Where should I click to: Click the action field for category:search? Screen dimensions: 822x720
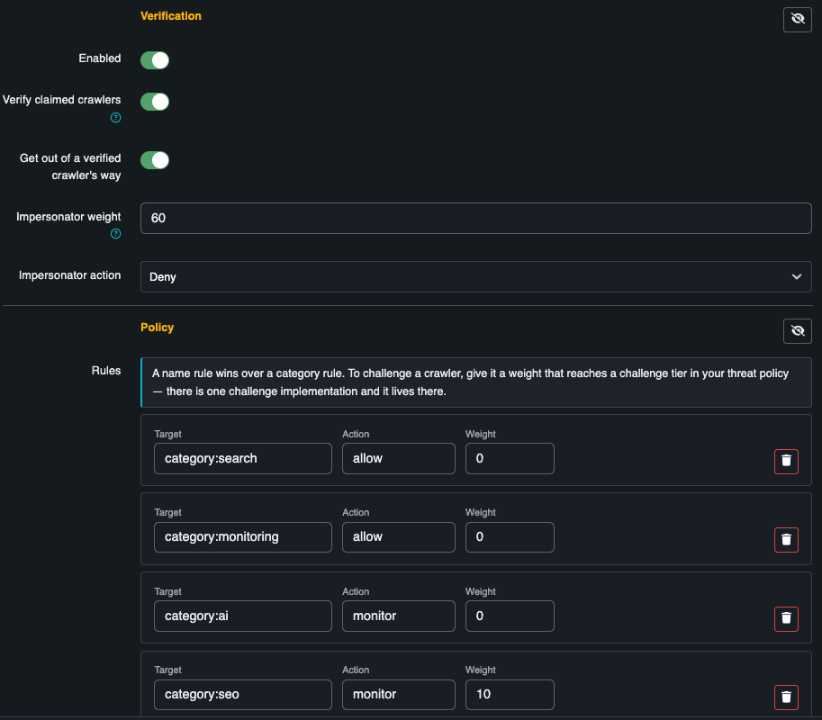[x=398, y=458]
